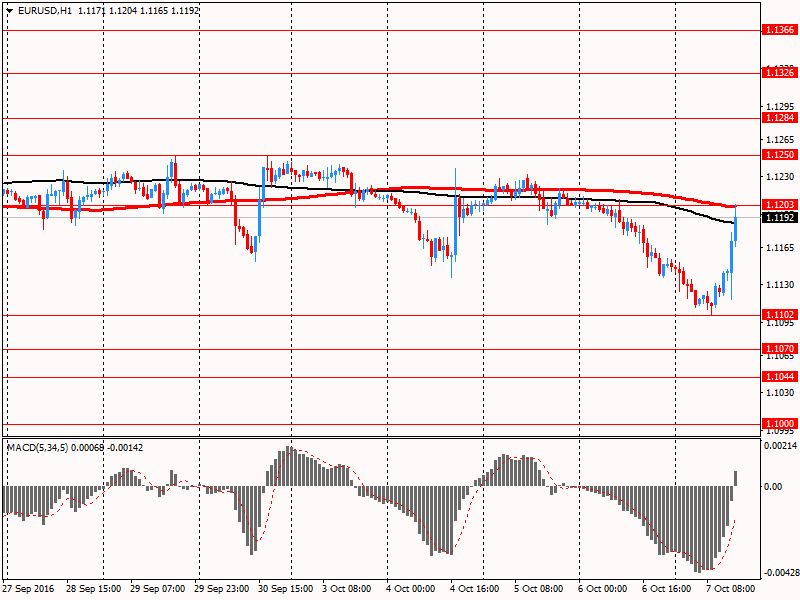
Task: Select the EURUSD,H1 chart title text
Action: [45, 11]
